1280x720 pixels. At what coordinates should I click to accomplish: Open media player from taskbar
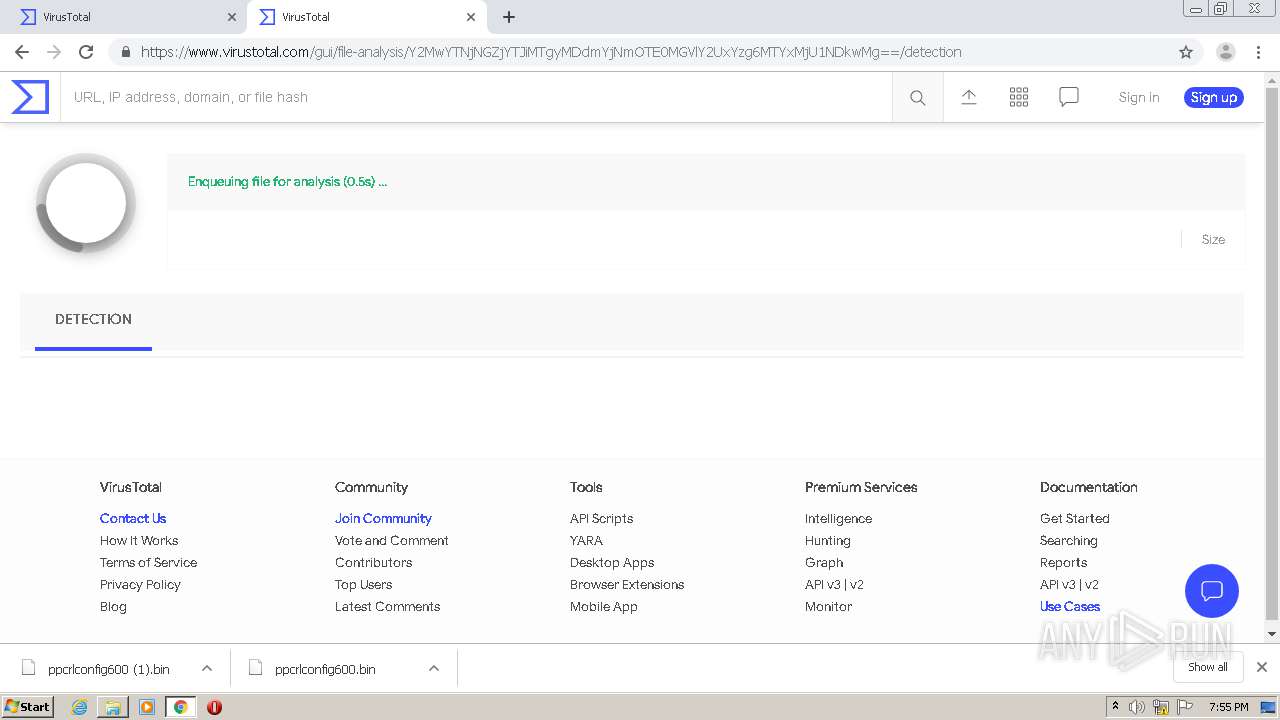pos(147,707)
